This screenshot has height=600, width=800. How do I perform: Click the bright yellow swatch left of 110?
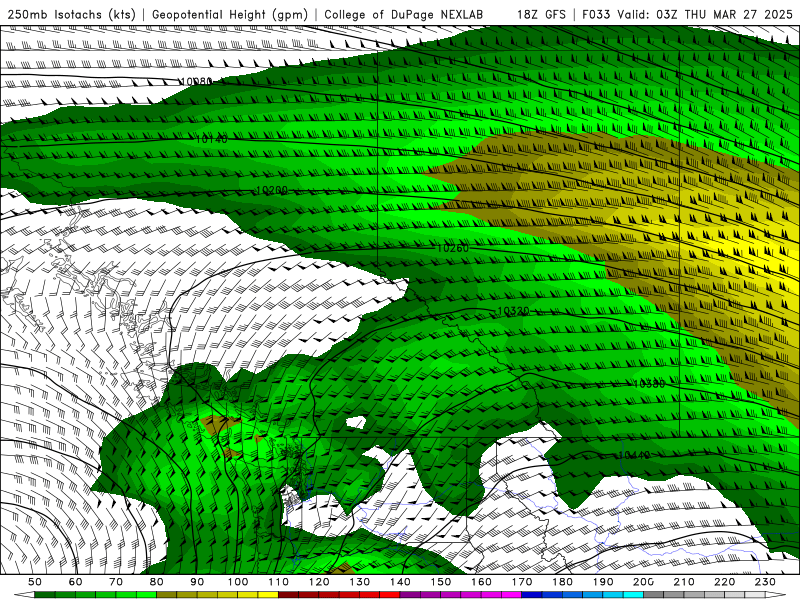pyautogui.click(x=268, y=595)
